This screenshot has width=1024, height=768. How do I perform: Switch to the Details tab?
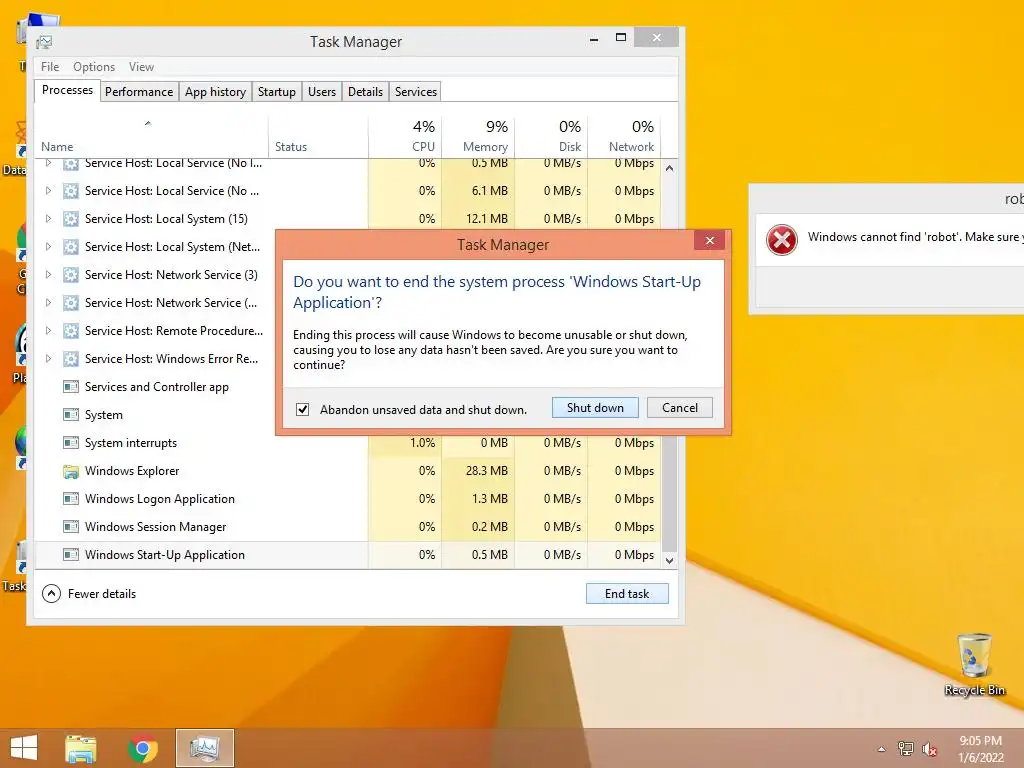[x=366, y=91]
